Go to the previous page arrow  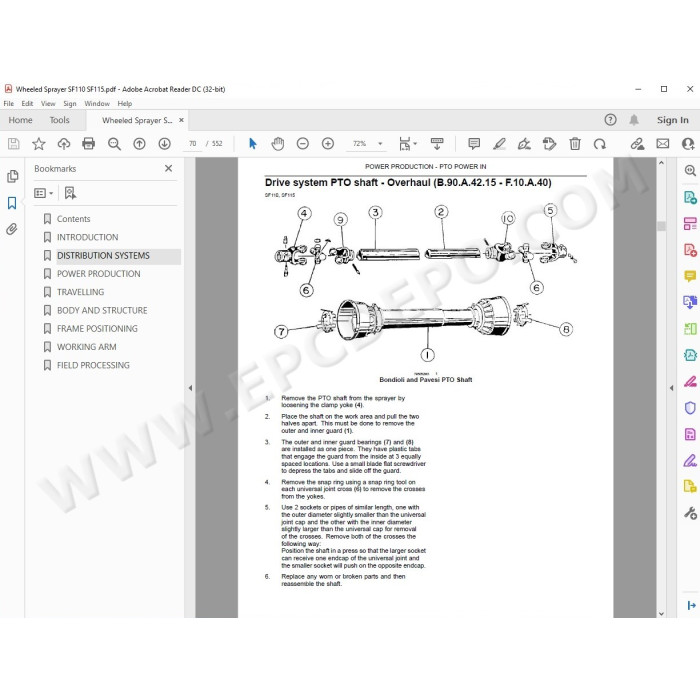pos(139,144)
